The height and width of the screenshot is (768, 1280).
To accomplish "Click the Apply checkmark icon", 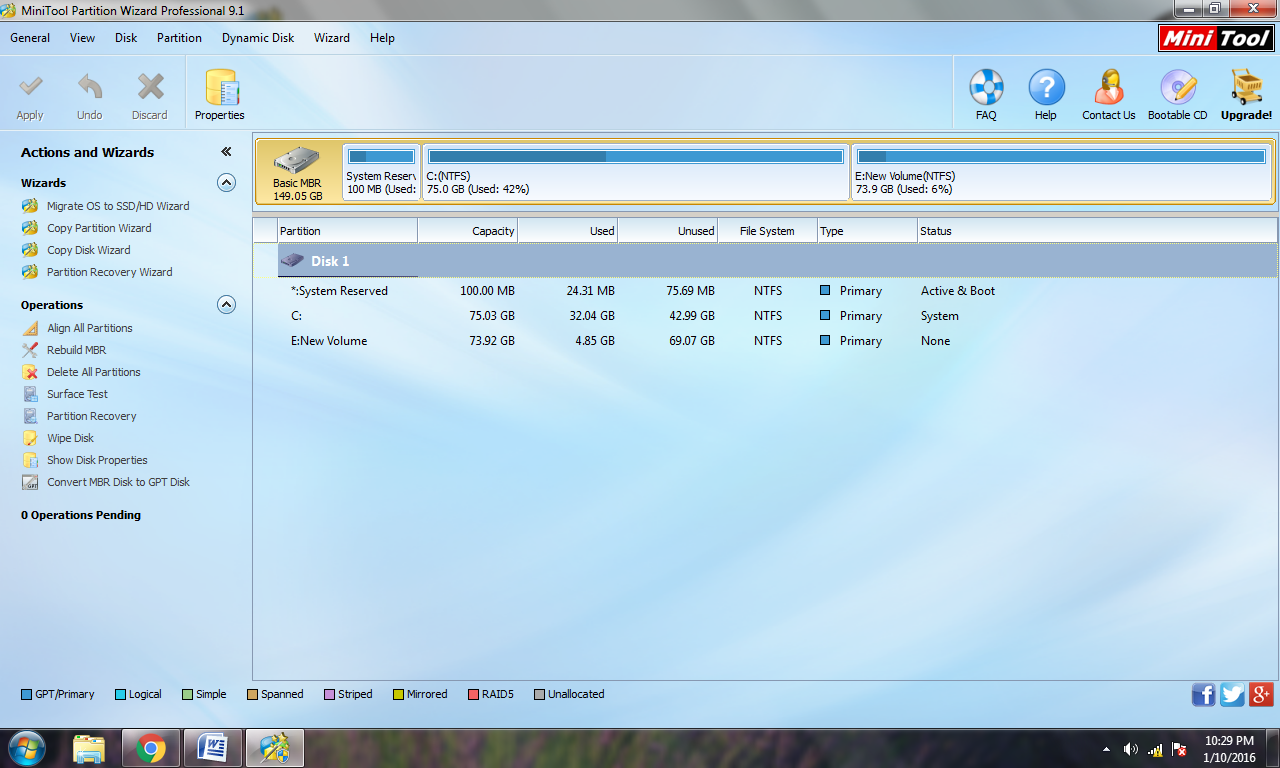I will [31, 88].
